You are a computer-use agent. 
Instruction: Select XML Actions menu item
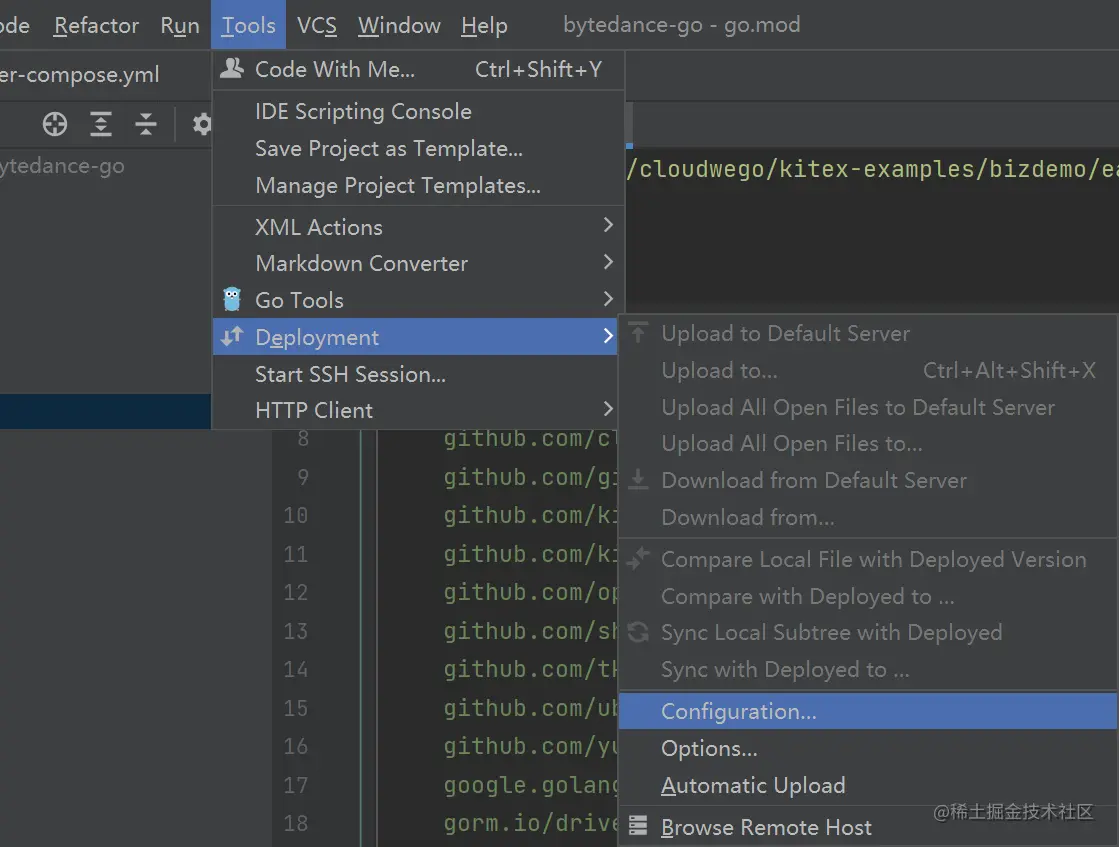tap(418, 227)
